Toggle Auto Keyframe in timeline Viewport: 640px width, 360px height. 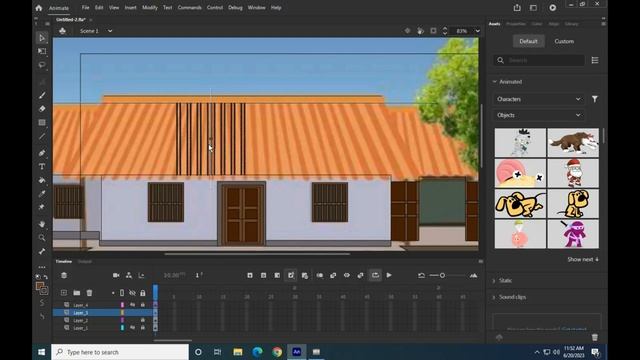click(291, 276)
